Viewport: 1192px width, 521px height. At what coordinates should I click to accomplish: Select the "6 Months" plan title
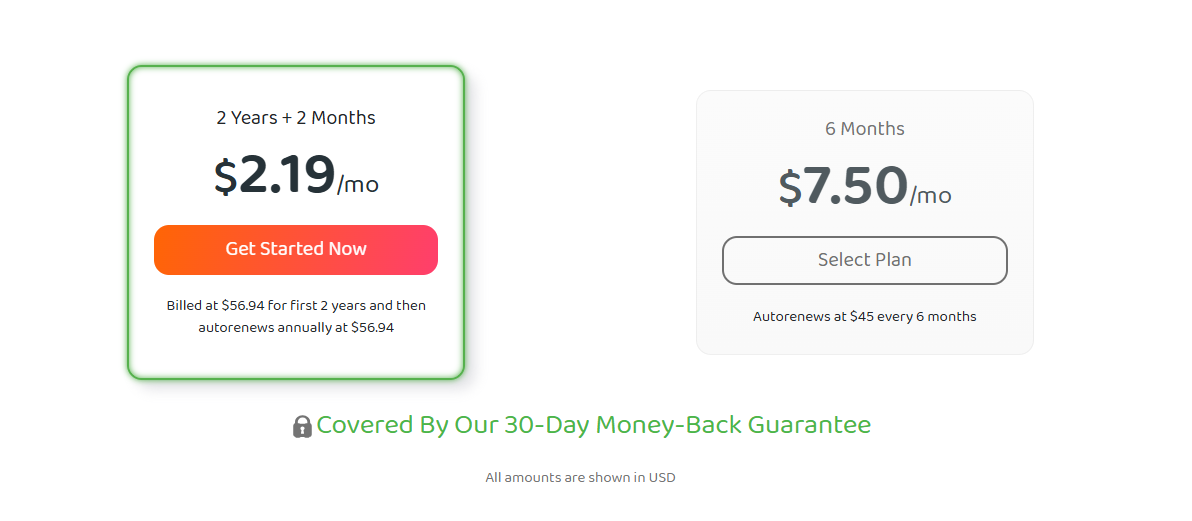click(865, 129)
